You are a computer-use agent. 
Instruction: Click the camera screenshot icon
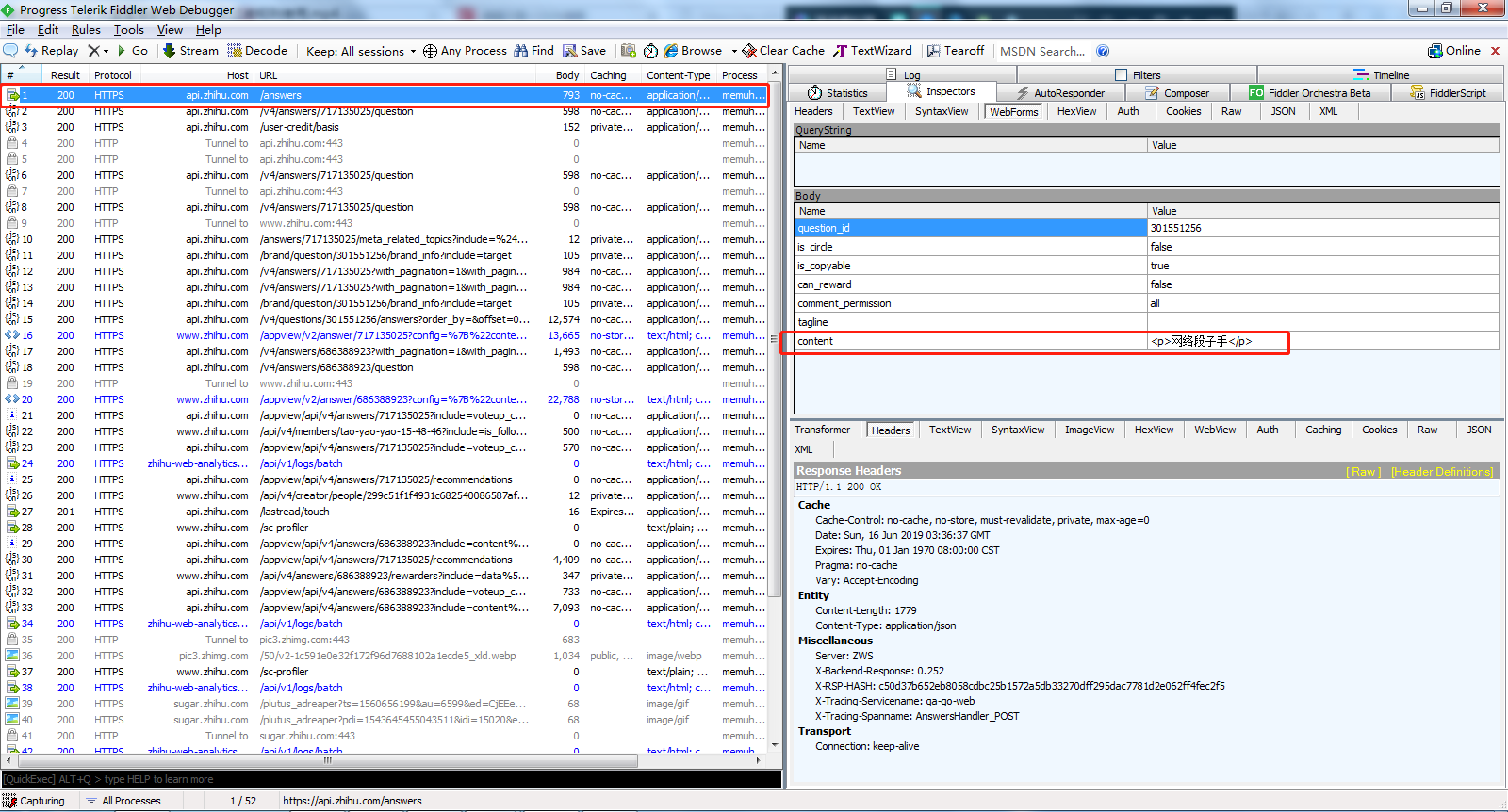[x=628, y=51]
